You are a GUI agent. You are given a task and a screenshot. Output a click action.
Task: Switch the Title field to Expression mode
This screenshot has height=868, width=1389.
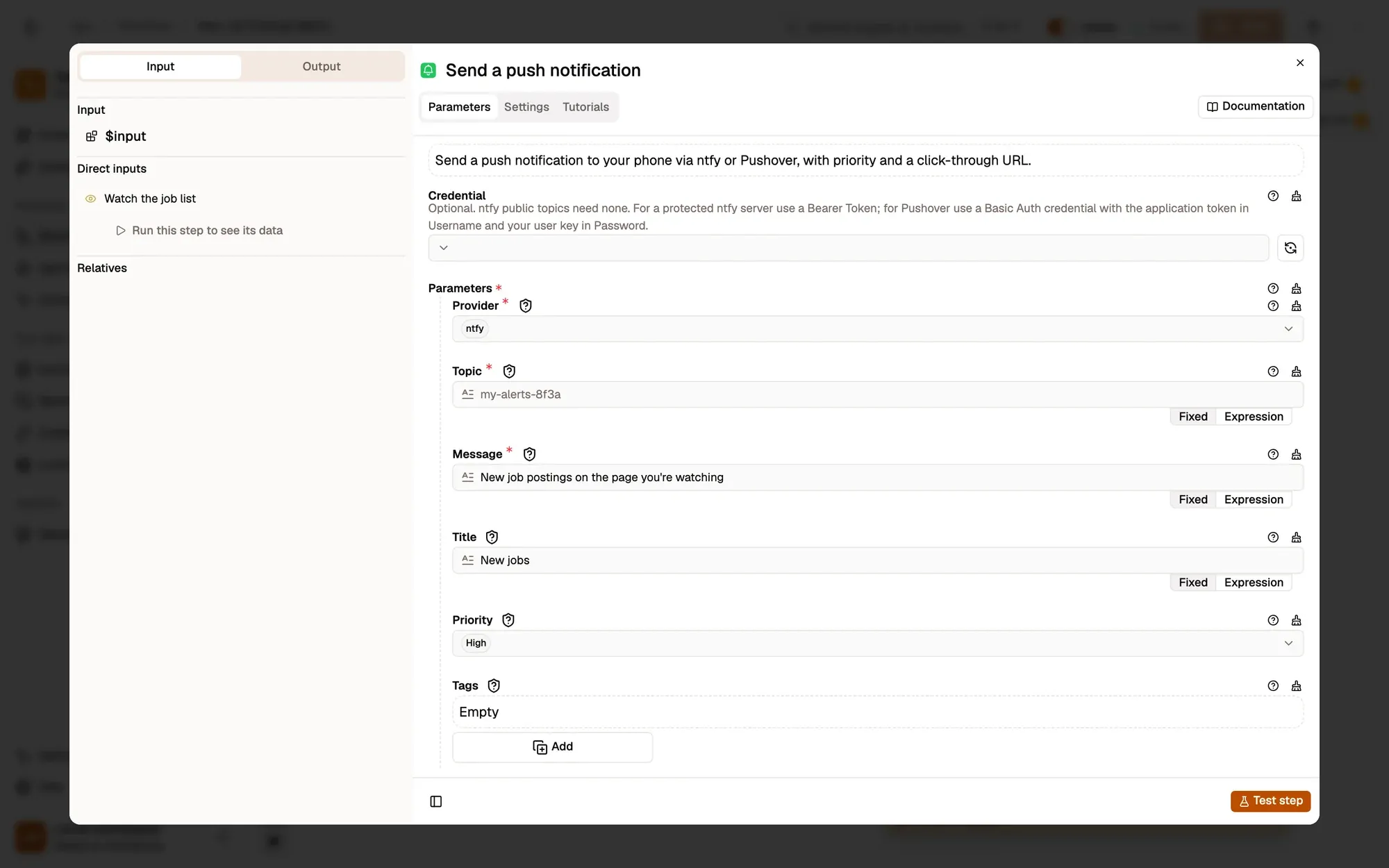[1254, 583]
